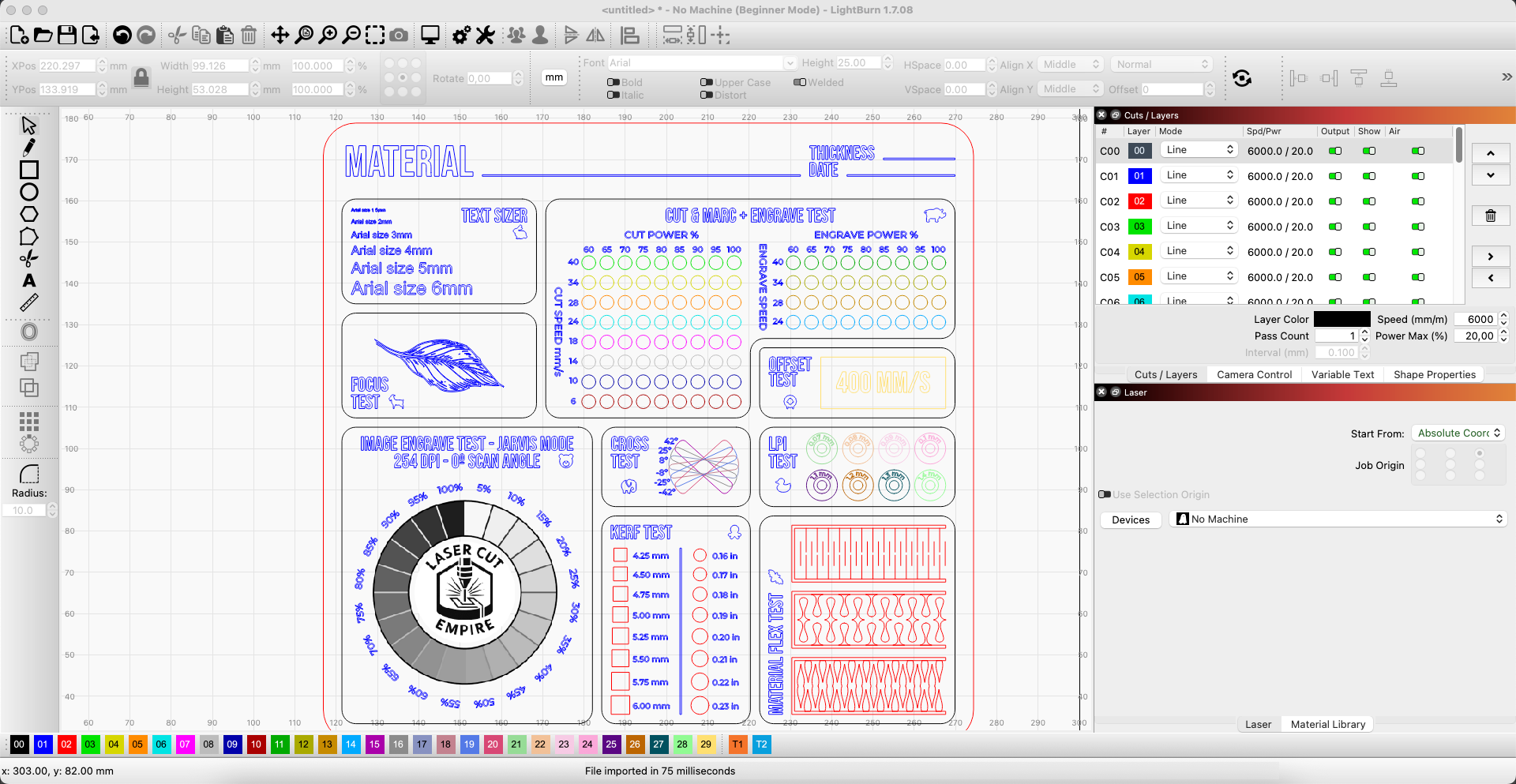Select the Create Text tool
1516x784 pixels.
tap(29, 280)
